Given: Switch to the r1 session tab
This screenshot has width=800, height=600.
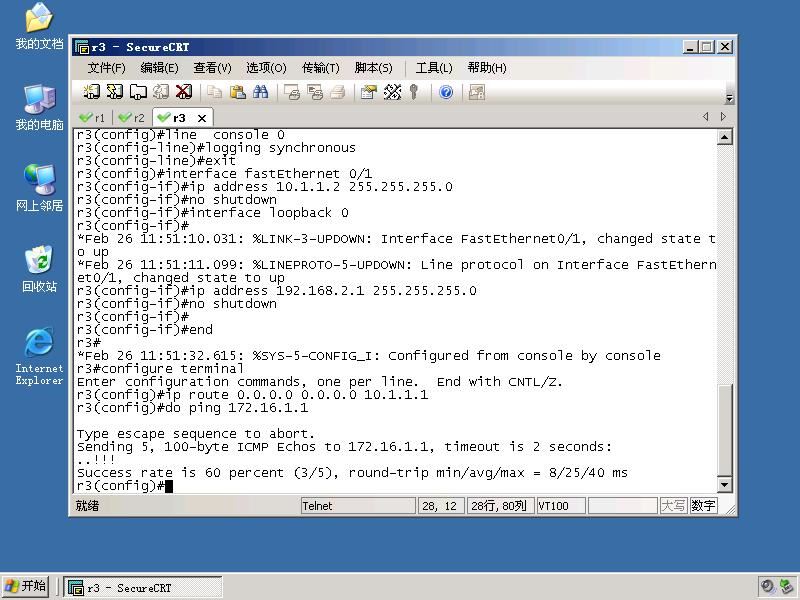Looking at the screenshot, I should [x=92, y=118].
